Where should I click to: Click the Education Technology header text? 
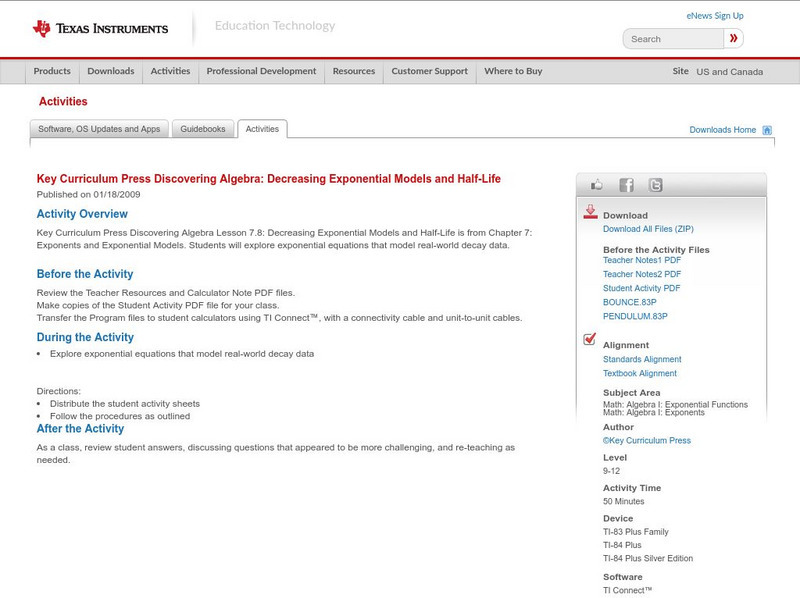coord(275,26)
